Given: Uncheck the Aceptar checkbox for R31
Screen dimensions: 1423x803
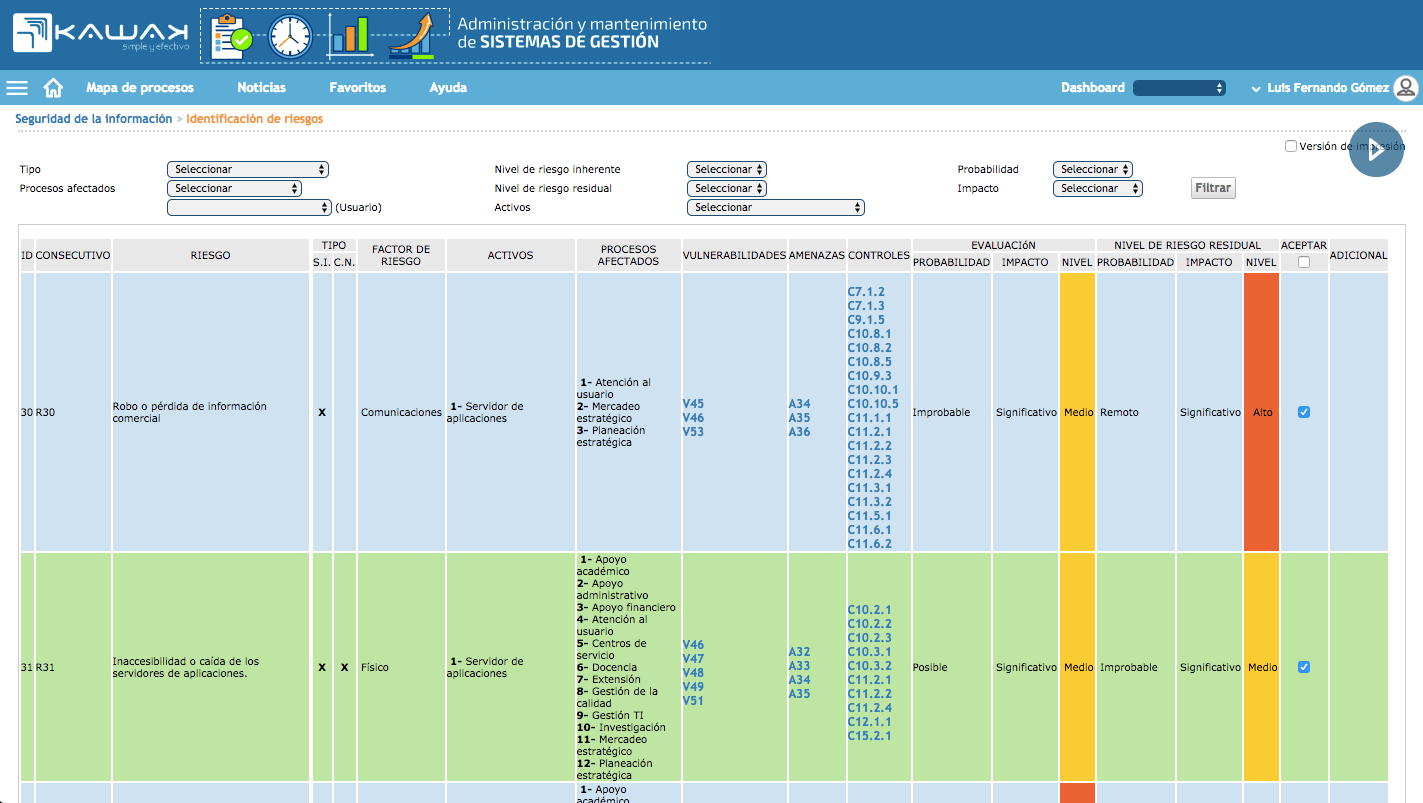Looking at the screenshot, I should [x=1304, y=667].
